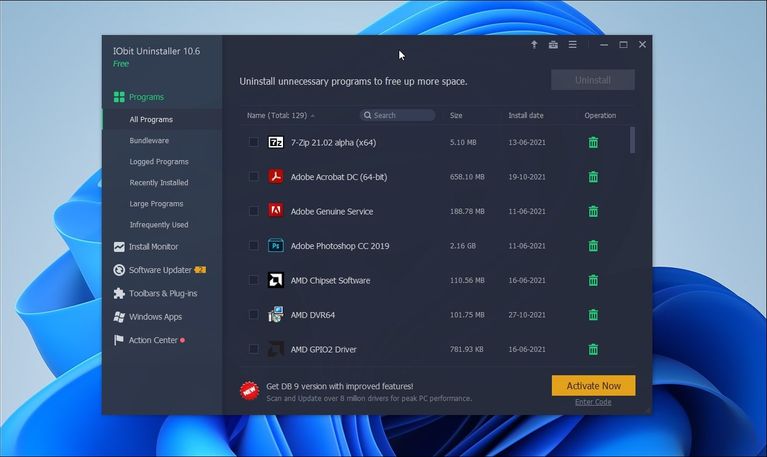This screenshot has width=767, height=457.
Task: Click the Enter Code link
Action: pyautogui.click(x=593, y=402)
